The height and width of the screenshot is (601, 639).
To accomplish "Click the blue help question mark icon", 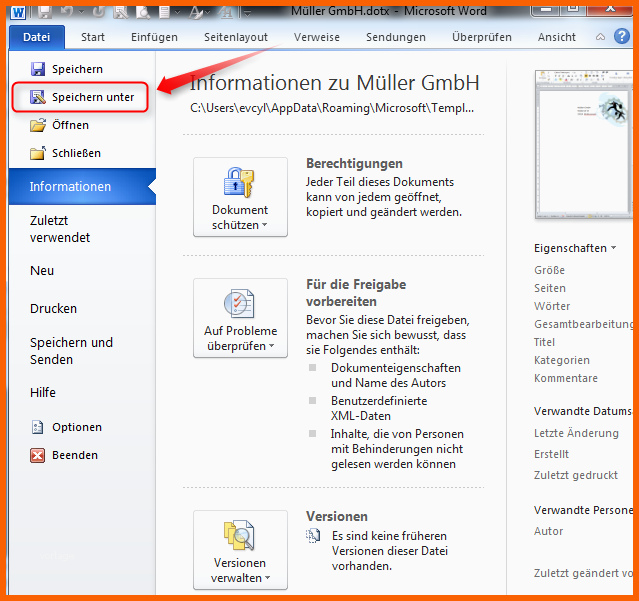I will [x=621, y=36].
